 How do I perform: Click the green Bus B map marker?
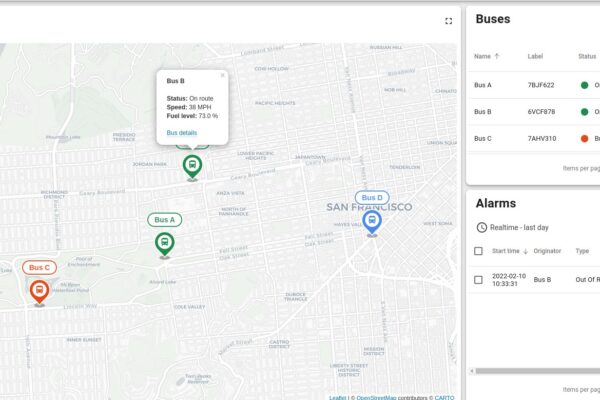(192, 165)
